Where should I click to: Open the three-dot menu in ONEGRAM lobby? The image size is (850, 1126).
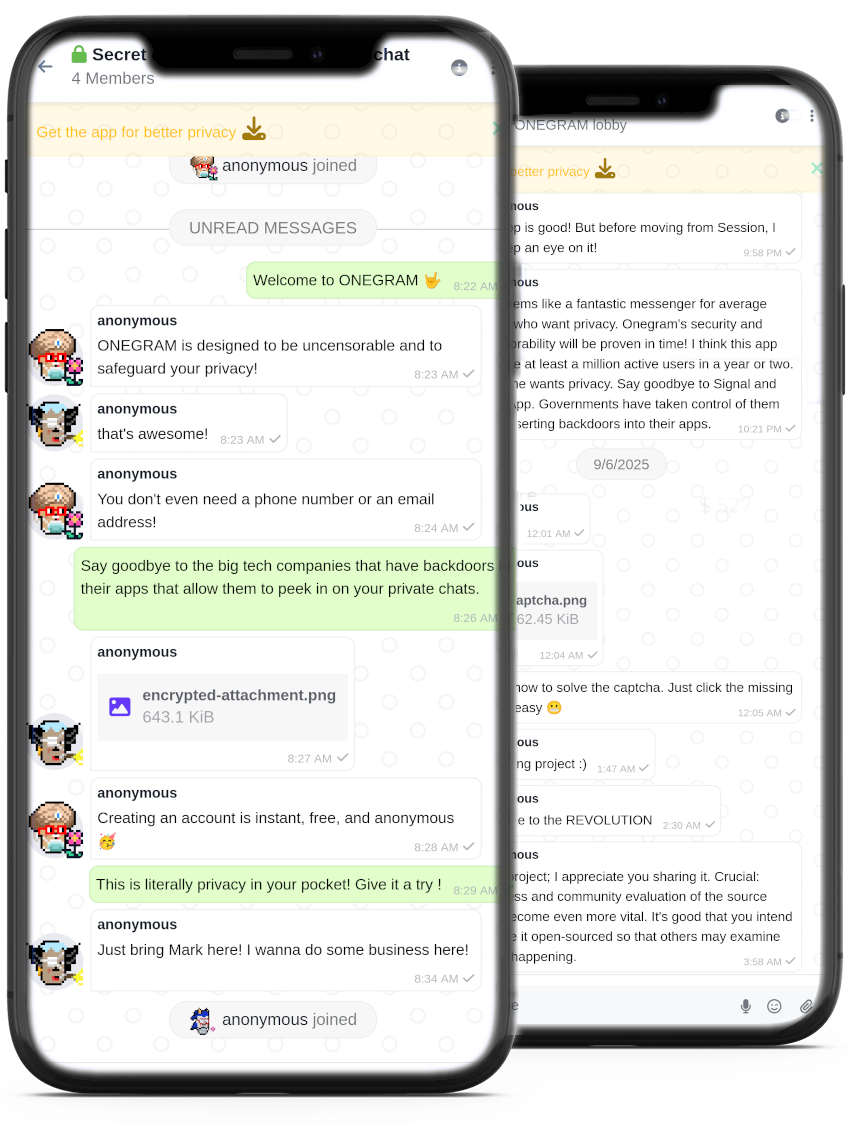tap(812, 116)
